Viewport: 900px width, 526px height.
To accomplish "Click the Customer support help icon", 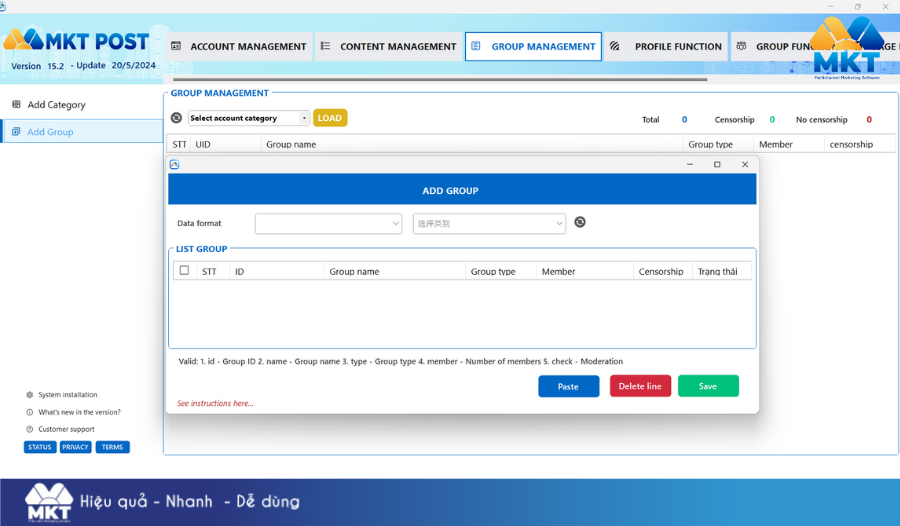I will click(30, 429).
